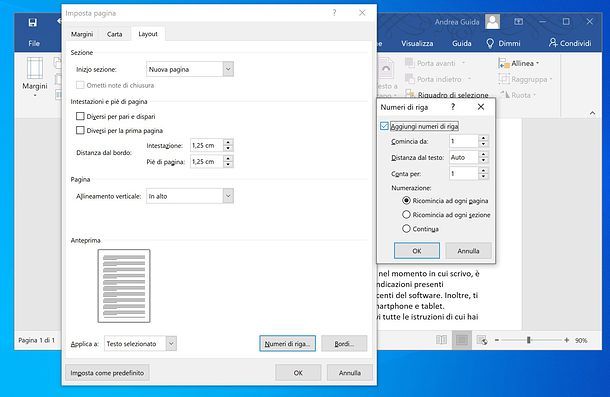The image size is (610, 397).
Task: Switch to Margini tab
Action: 82,34
